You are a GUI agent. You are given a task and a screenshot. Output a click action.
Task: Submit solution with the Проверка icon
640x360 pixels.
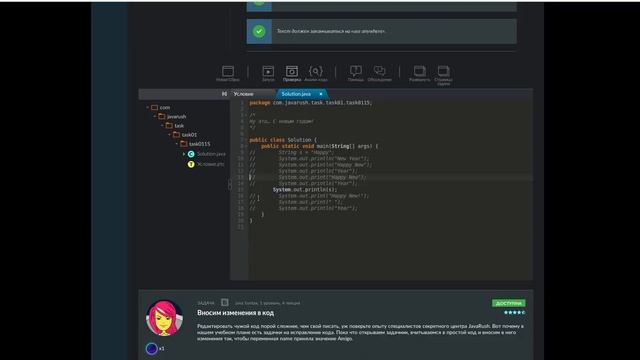point(292,72)
